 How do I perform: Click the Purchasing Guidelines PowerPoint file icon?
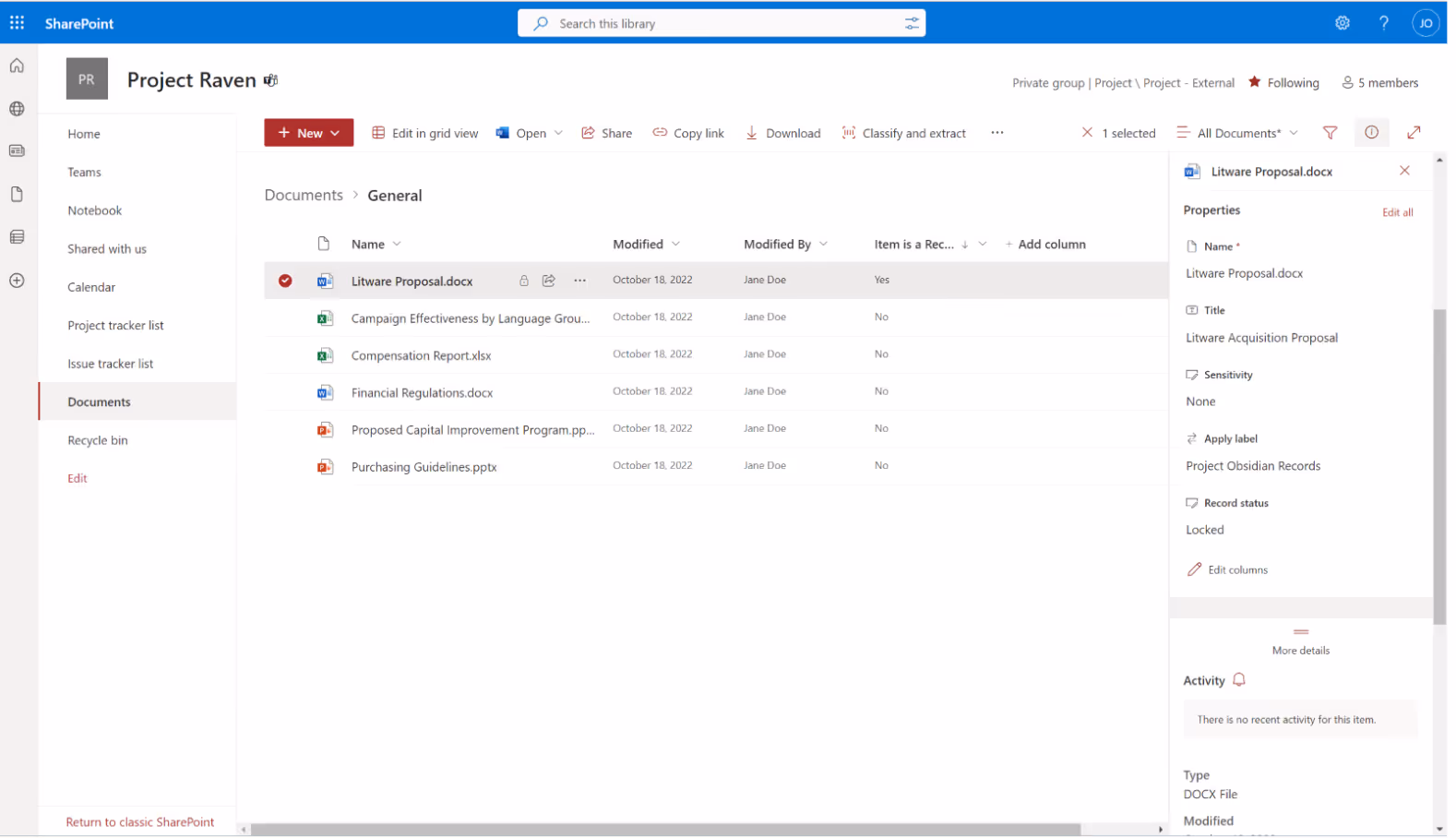(x=325, y=467)
